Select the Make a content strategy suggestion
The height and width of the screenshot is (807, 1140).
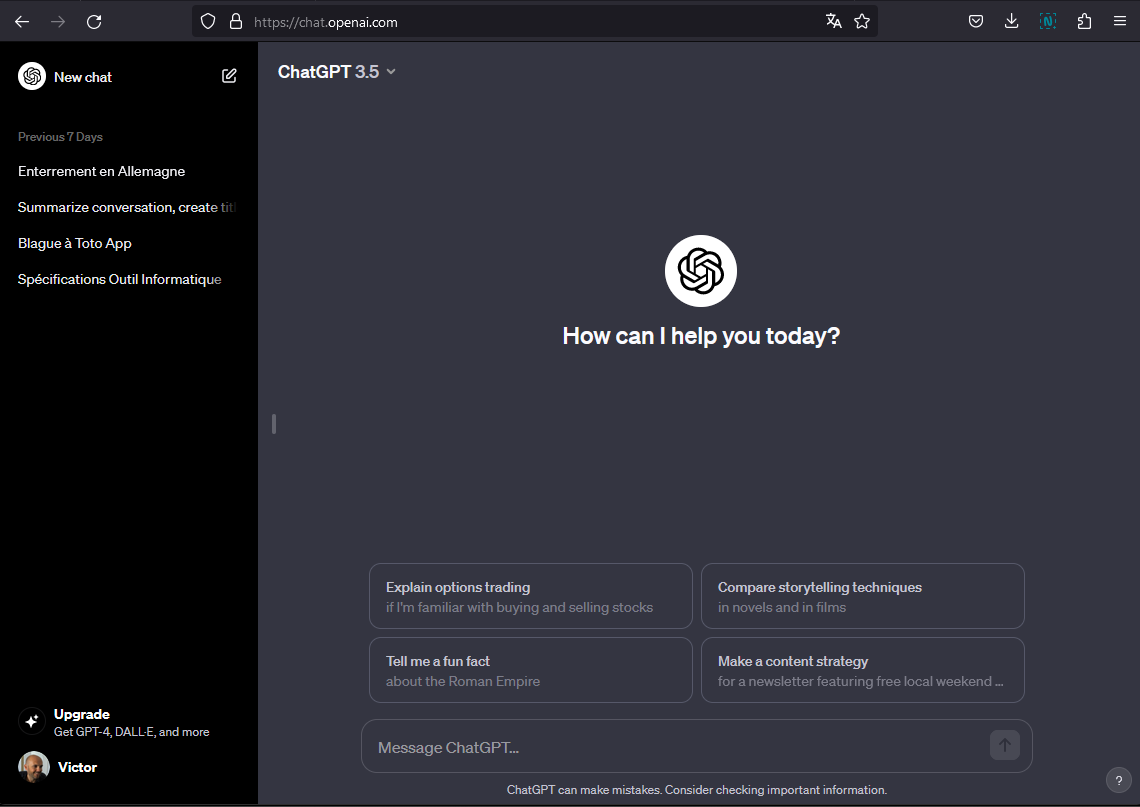point(862,670)
